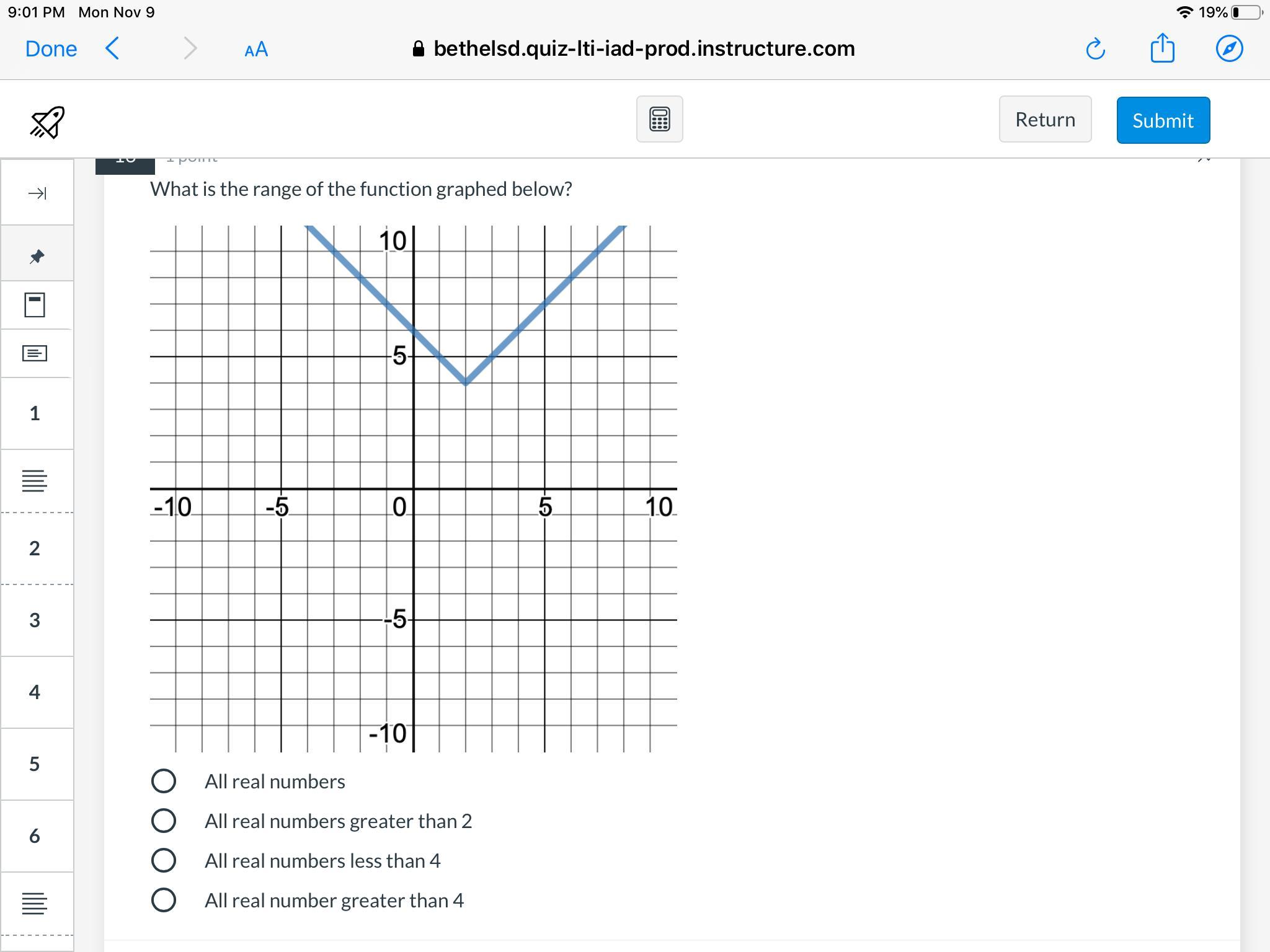Image resolution: width=1270 pixels, height=952 pixels.
Task: Click the rocket ship logo icon
Action: (x=47, y=122)
